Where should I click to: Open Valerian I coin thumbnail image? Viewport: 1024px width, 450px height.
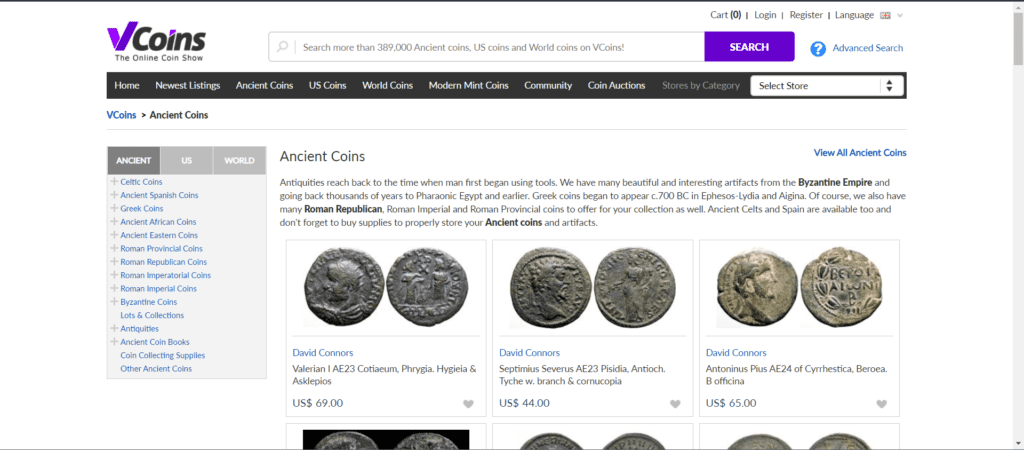tap(387, 287)
